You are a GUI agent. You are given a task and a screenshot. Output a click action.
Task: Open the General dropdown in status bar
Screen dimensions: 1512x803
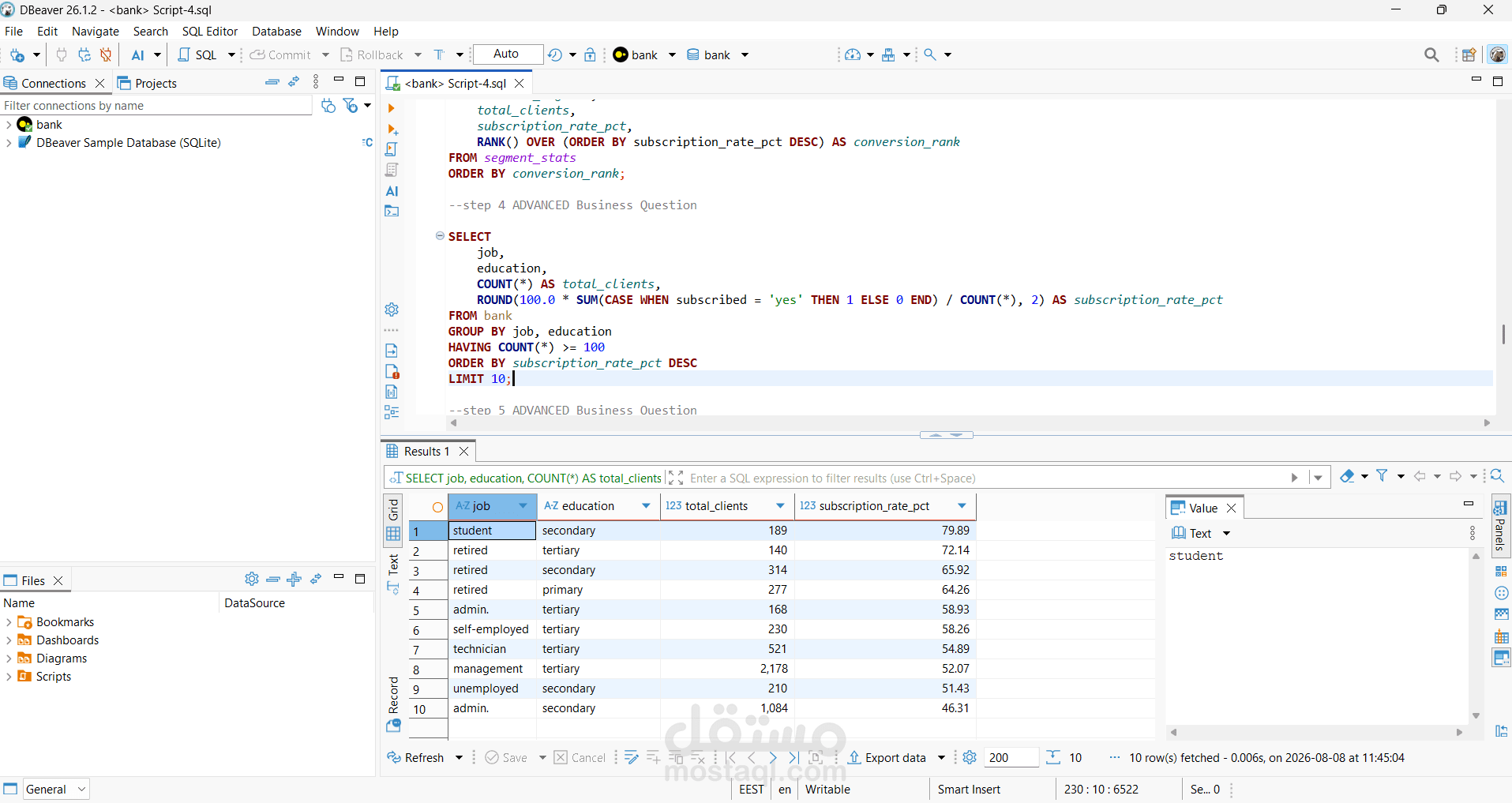tap(56, 789)
